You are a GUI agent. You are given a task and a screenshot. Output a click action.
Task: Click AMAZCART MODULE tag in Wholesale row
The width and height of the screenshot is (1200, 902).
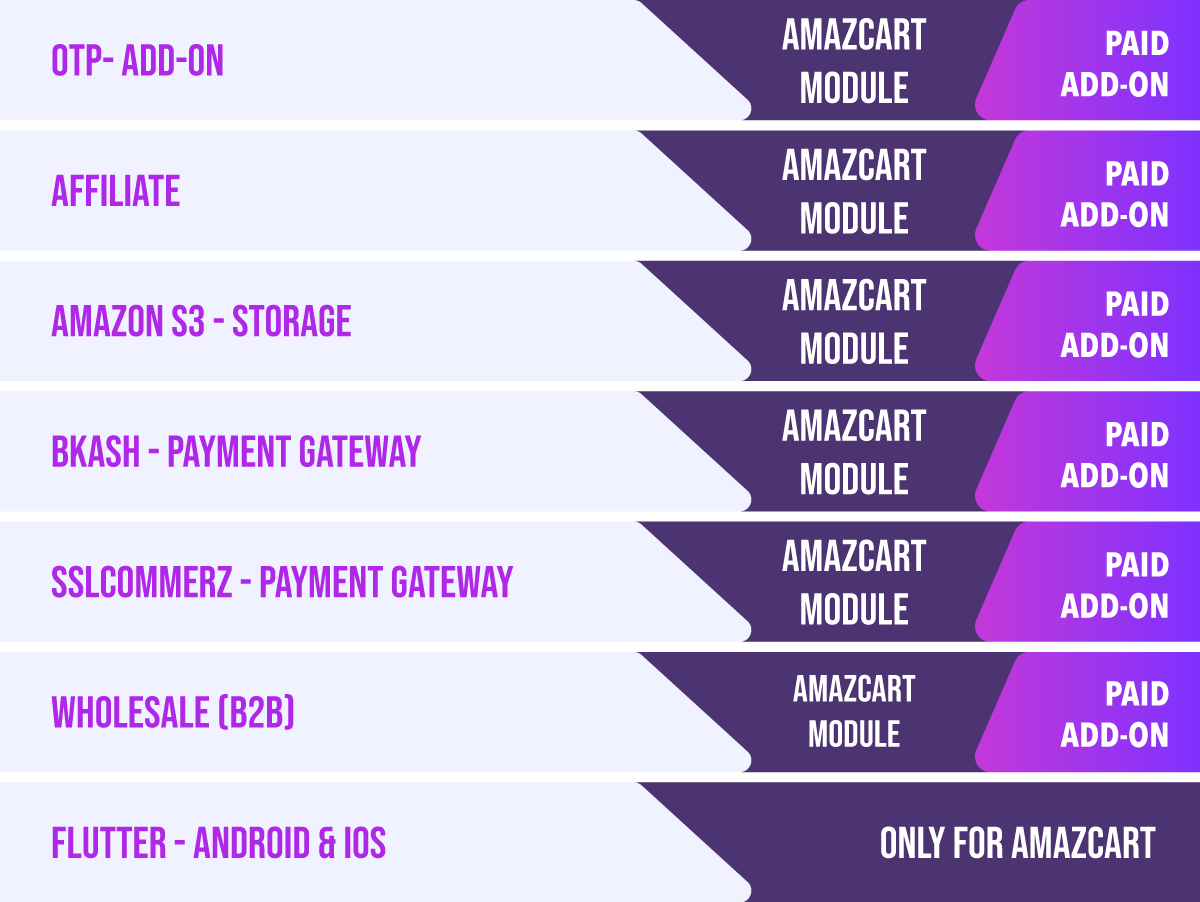click(x=854, y=712)
